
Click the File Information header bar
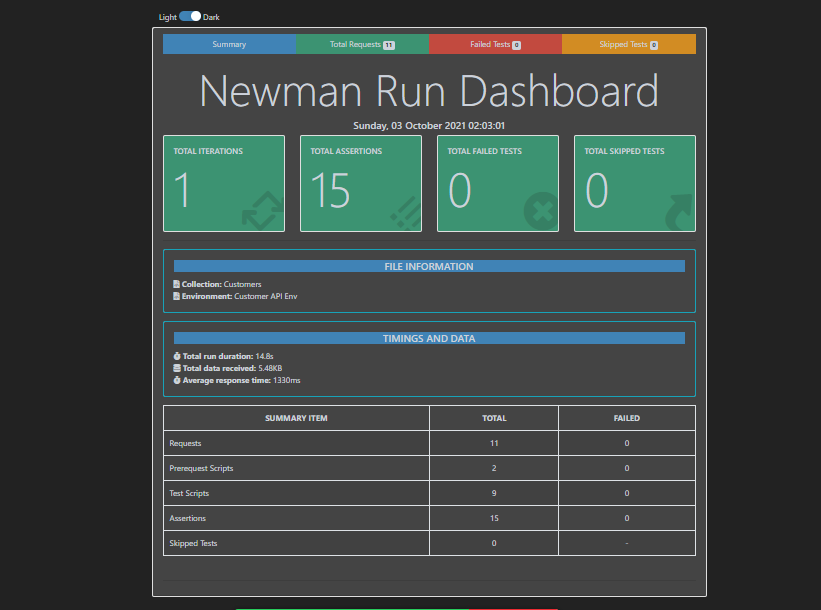click(429, 266)
